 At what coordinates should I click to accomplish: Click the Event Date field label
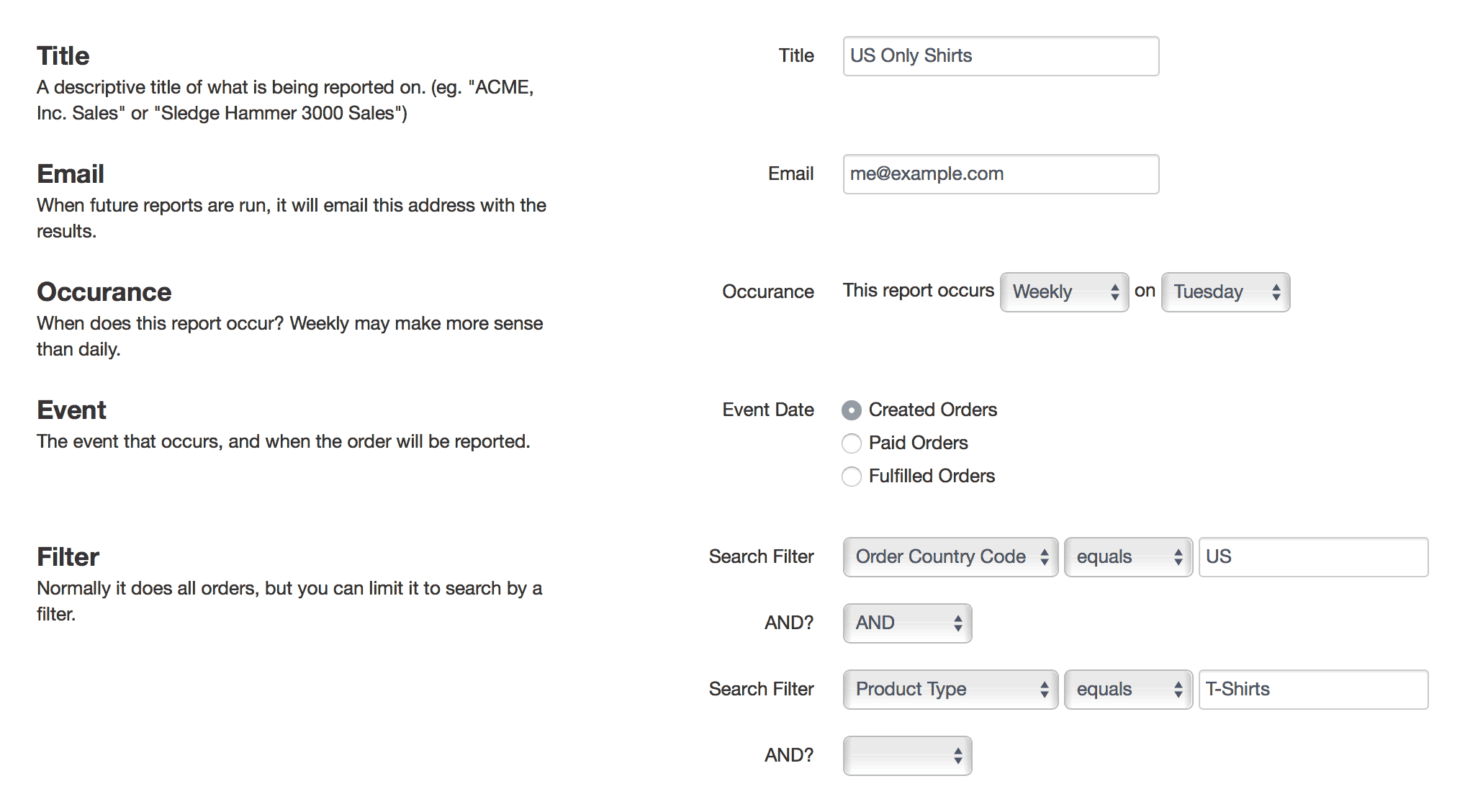pyautogui.click(x=768, y=410)
